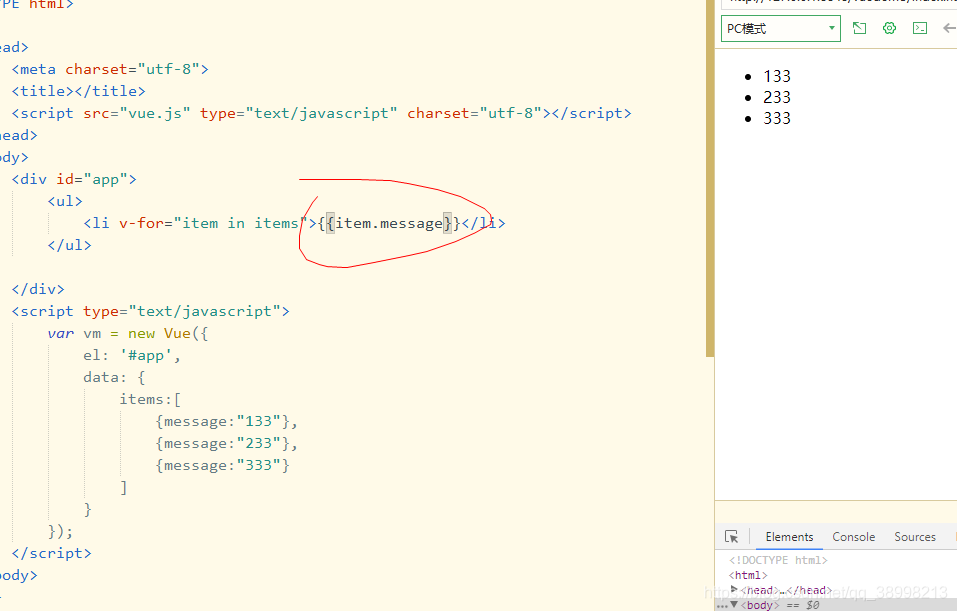Click the closing ul tag line

70,245
